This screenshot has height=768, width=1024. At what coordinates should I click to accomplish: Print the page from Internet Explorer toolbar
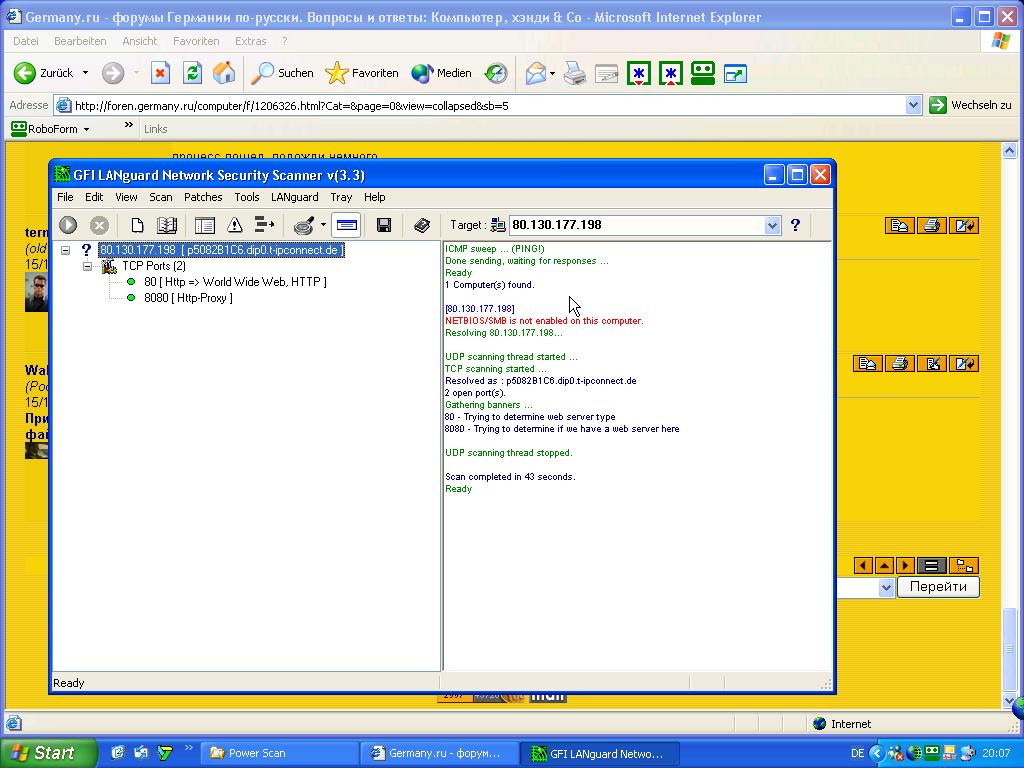(x=575, y=73)
